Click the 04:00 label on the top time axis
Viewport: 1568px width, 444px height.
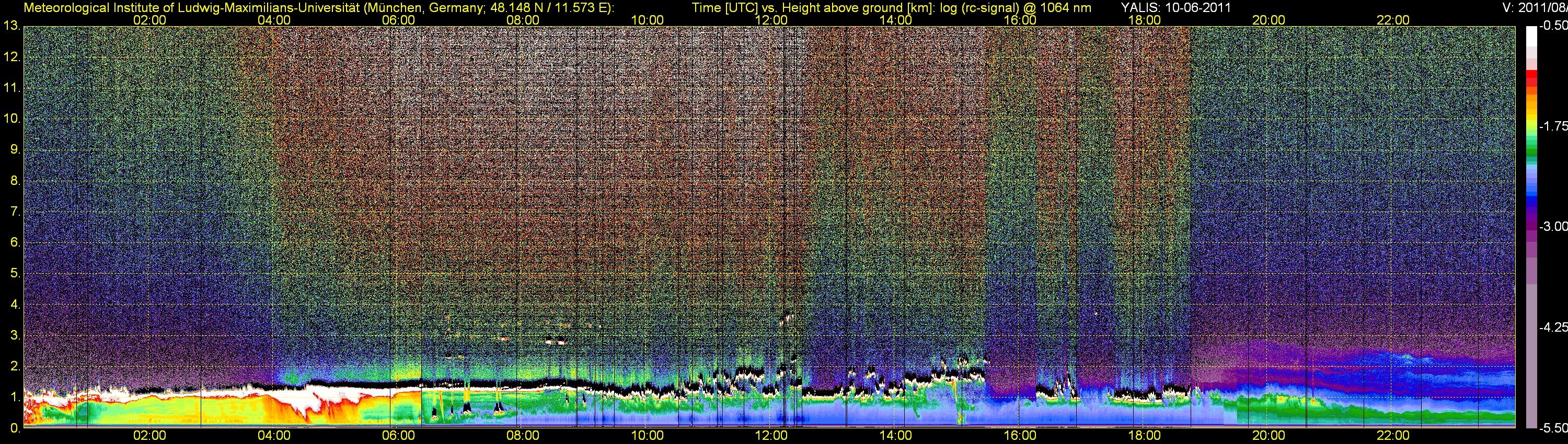(274, 20)
